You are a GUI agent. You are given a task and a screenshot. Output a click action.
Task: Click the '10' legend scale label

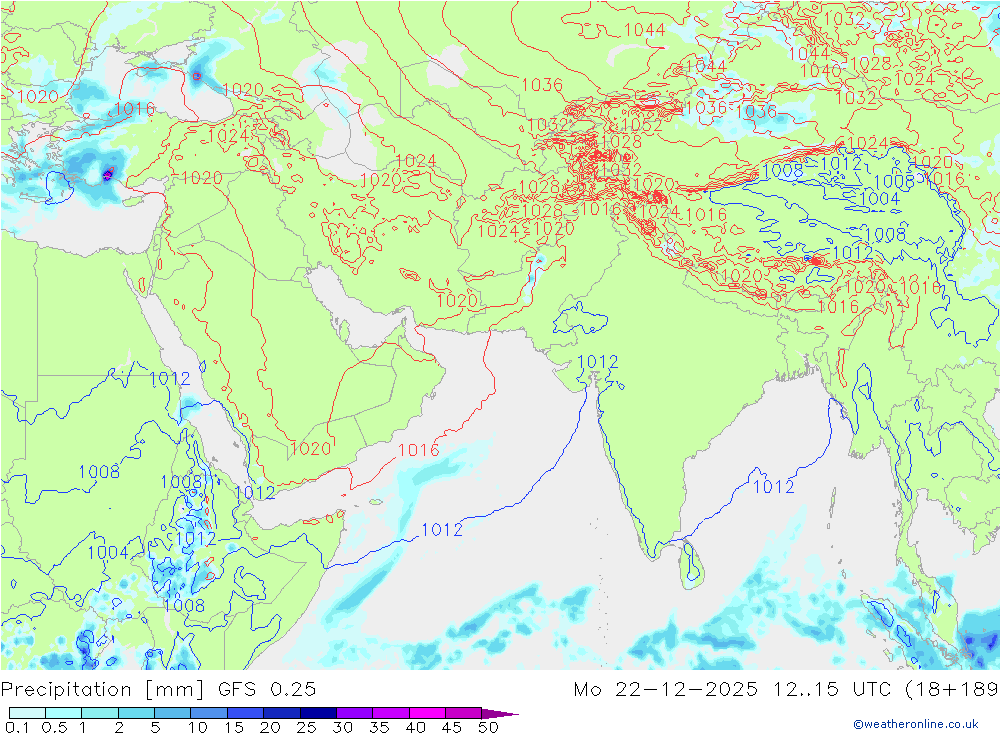click(198, 727)
